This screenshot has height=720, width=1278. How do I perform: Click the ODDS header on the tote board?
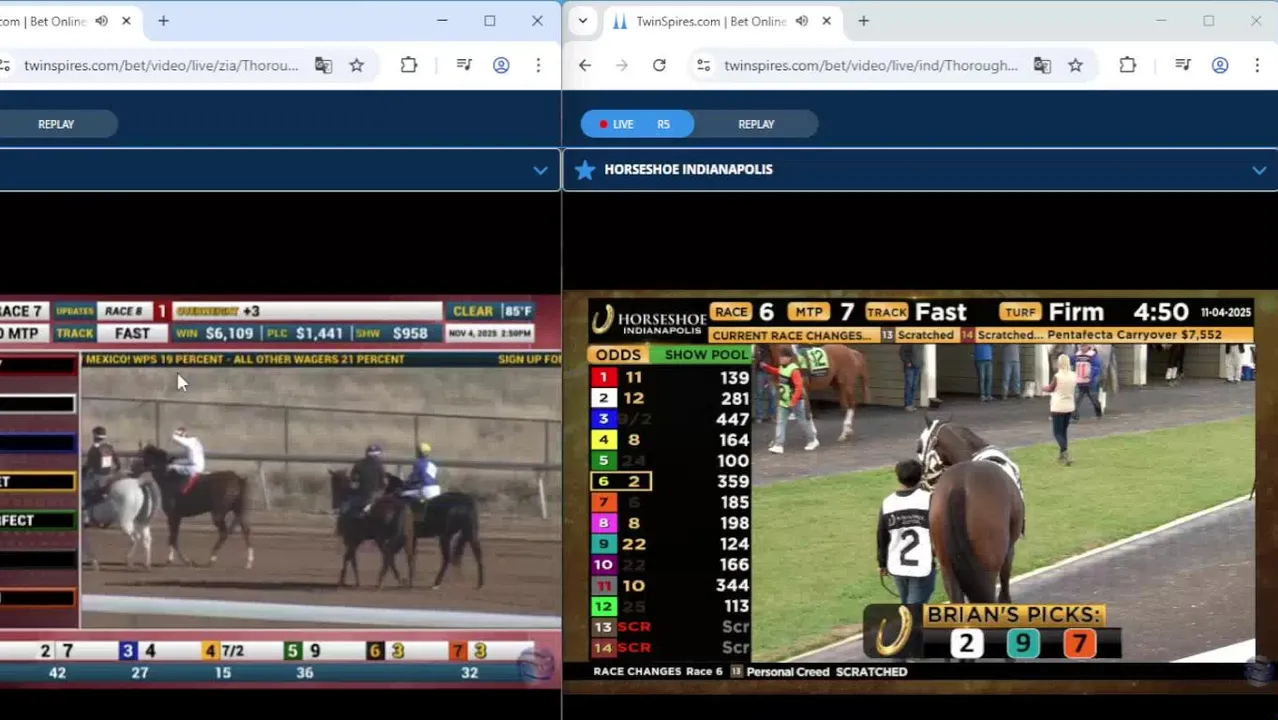pos(618,354)
